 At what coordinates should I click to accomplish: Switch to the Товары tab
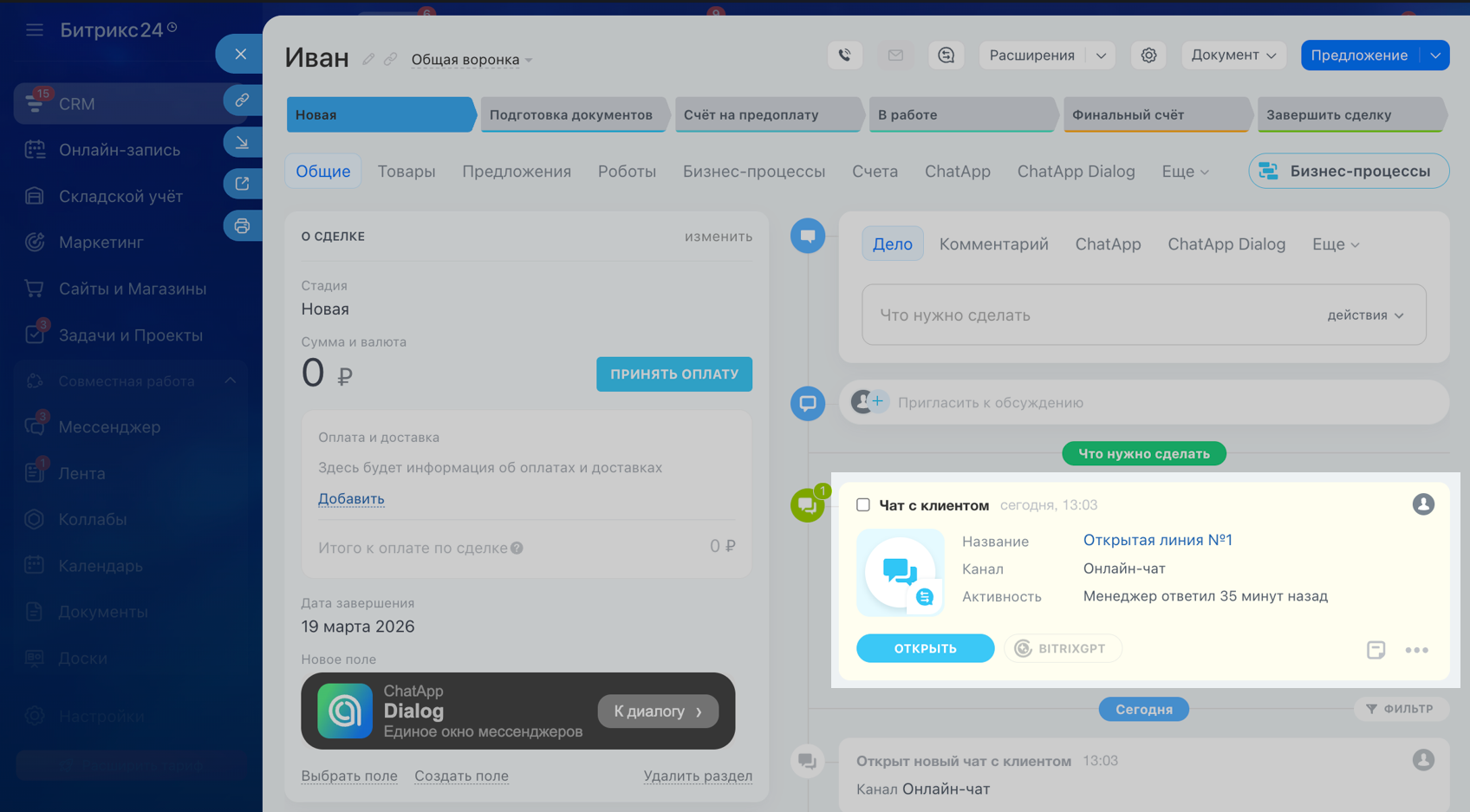[406, 172]
